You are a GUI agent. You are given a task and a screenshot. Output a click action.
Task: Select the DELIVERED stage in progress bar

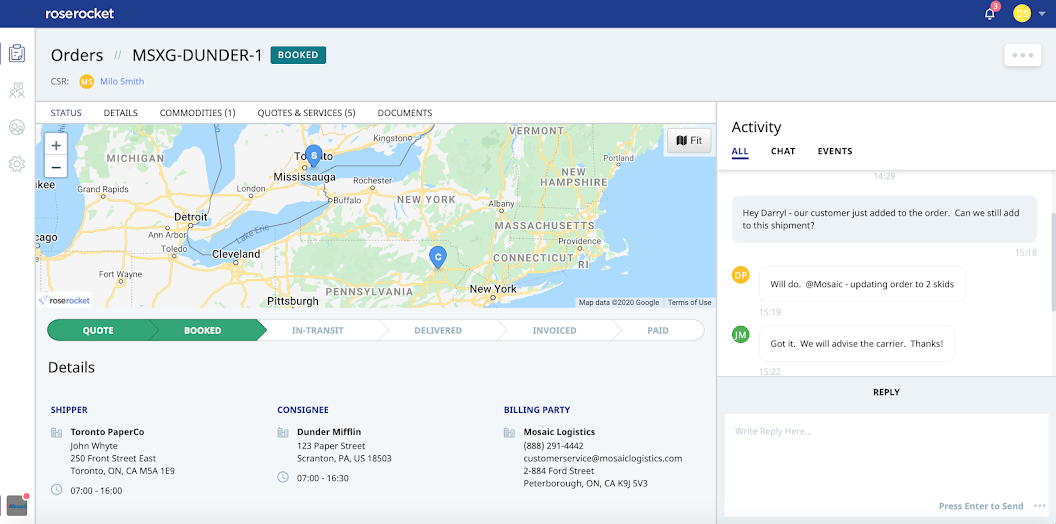click(x=438, y=331)
